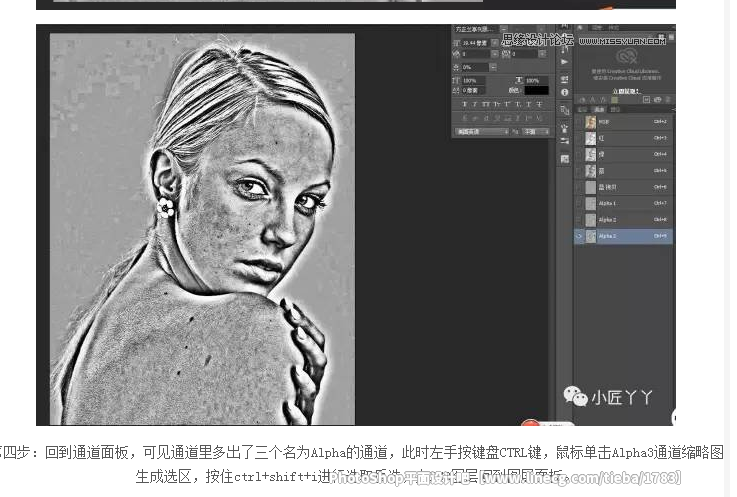
Task: Click the horizontal scale 100% field
Action: (537, 81)
